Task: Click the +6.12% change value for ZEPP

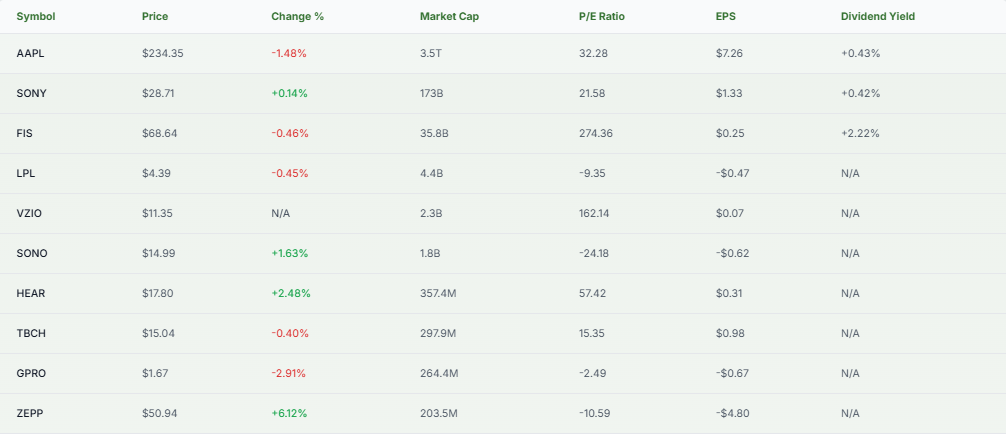Action: (289, 413)
